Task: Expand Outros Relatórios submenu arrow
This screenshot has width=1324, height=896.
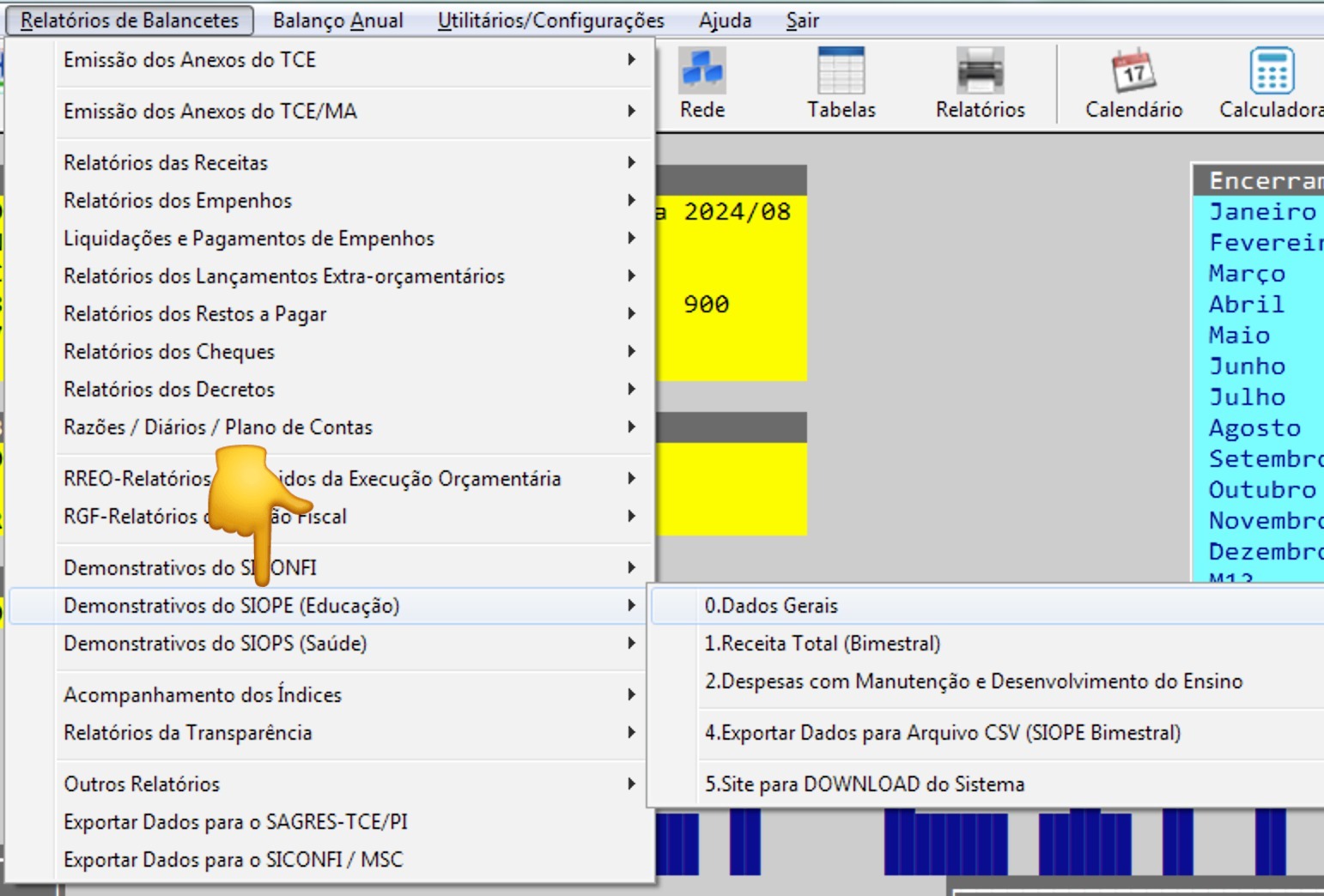Action: pos(631,784)
